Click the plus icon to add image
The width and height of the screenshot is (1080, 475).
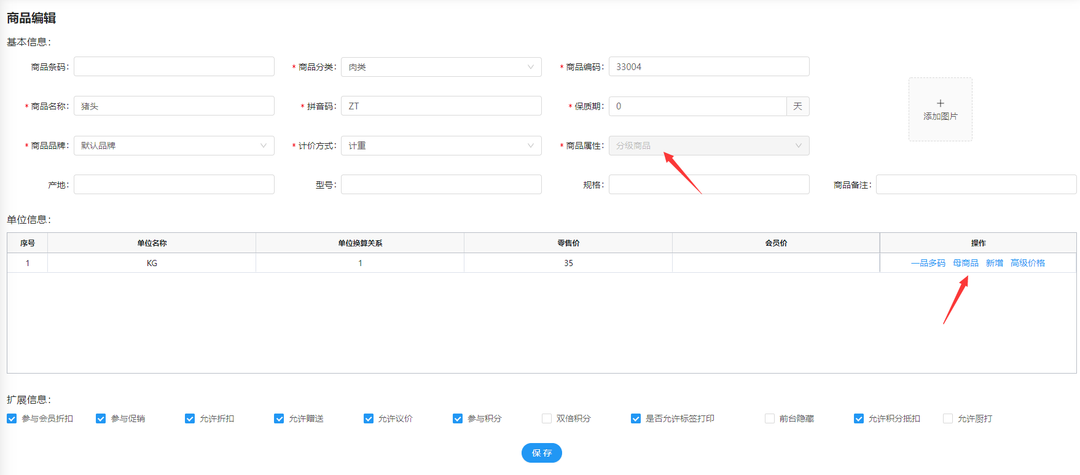click(x=940, y=103)
